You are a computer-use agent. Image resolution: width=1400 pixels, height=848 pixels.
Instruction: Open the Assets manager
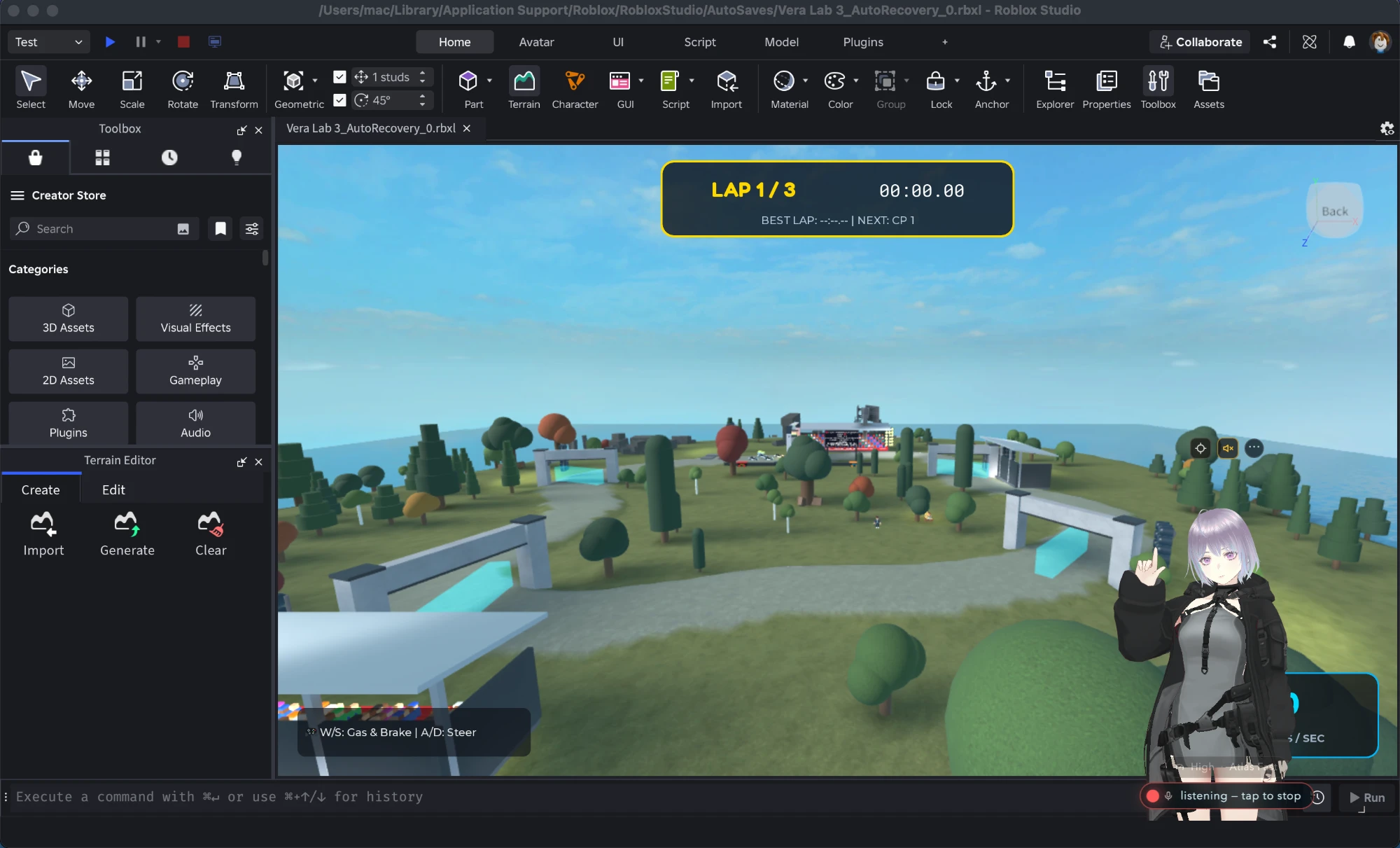(x=1209, y=89)
